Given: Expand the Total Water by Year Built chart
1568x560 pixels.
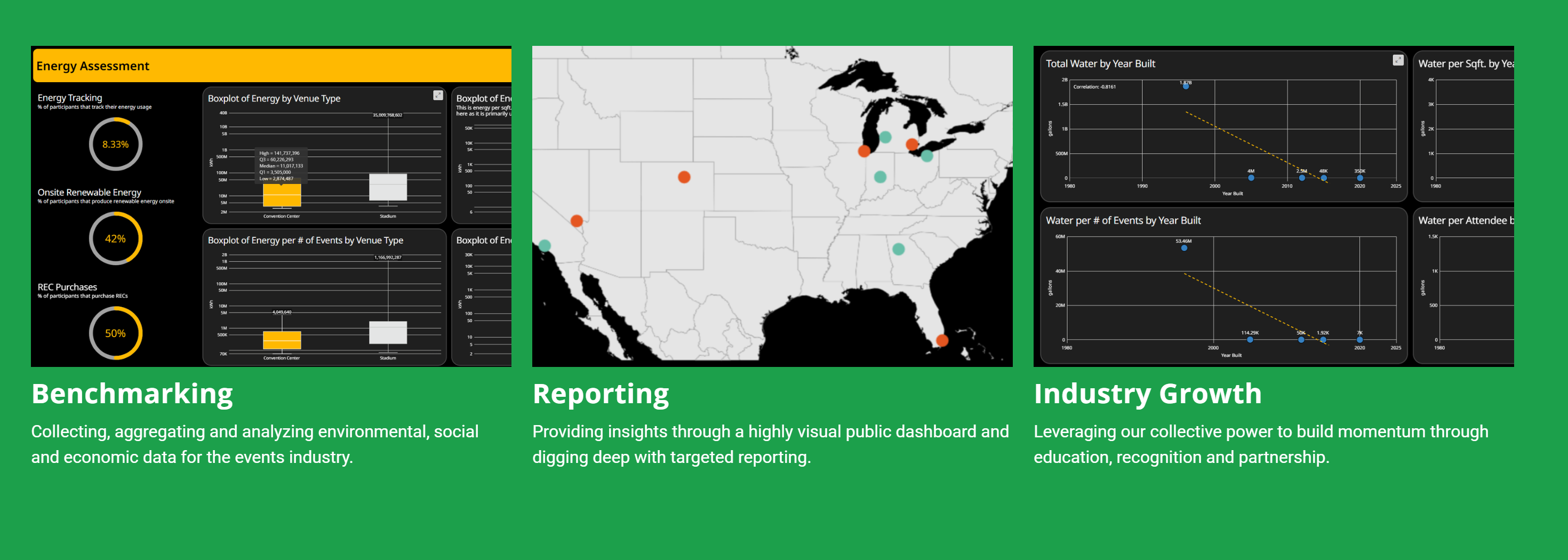Looking at the screenshot, I should [x=1397, y=60].
